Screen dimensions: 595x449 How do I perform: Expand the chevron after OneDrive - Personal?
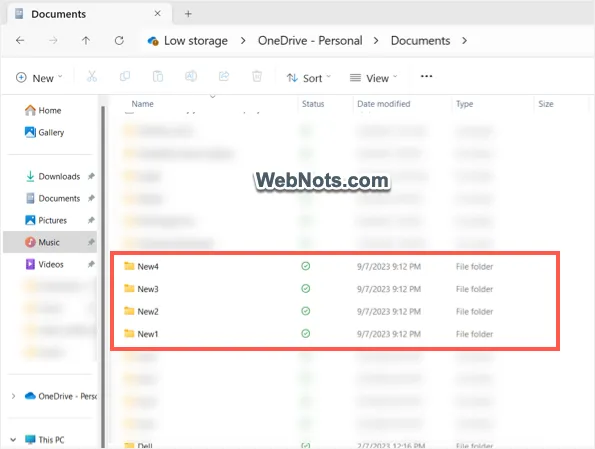click(376, 41)
